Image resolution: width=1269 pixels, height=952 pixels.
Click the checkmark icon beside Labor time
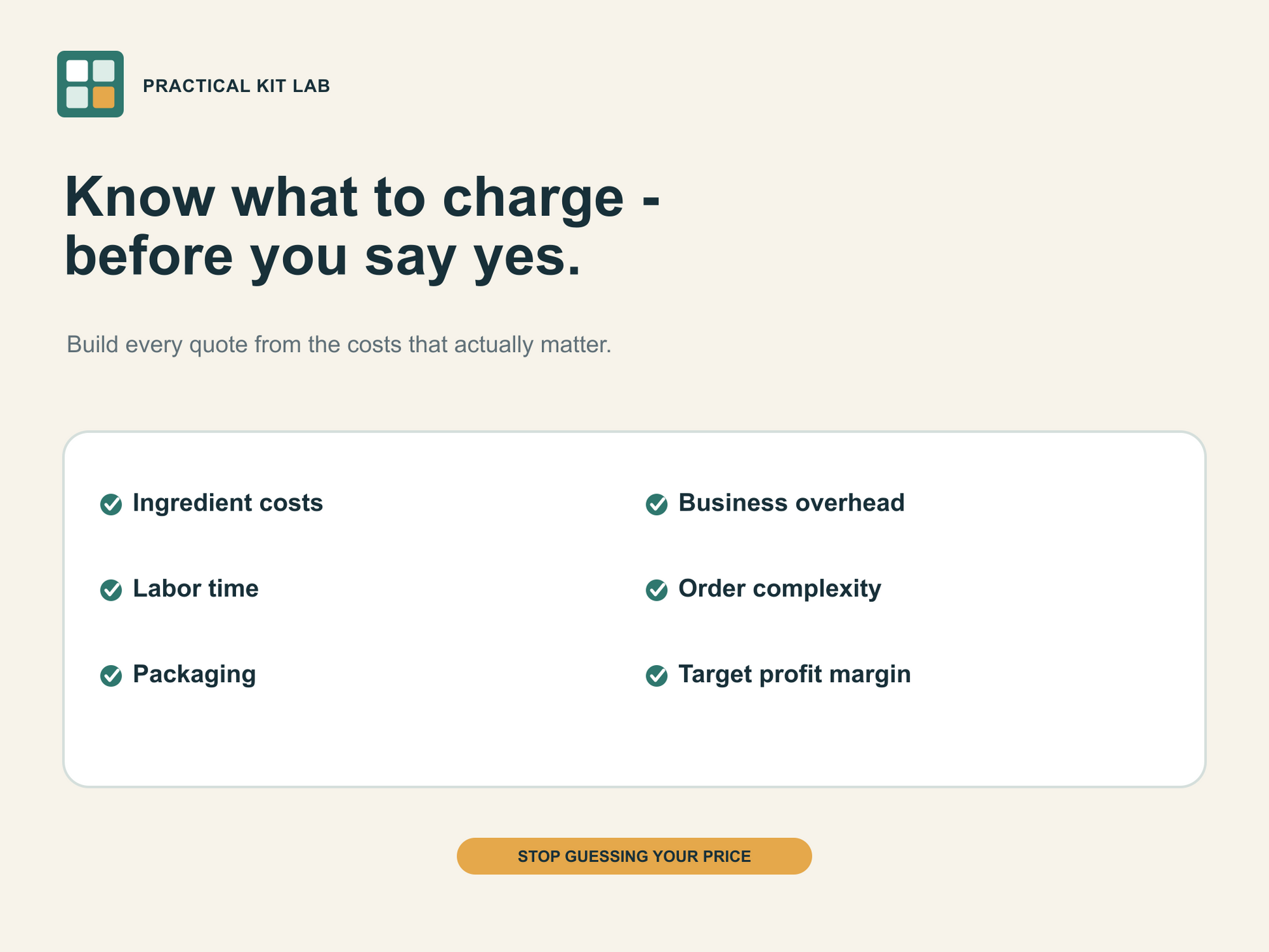click(x=111, y=590)
